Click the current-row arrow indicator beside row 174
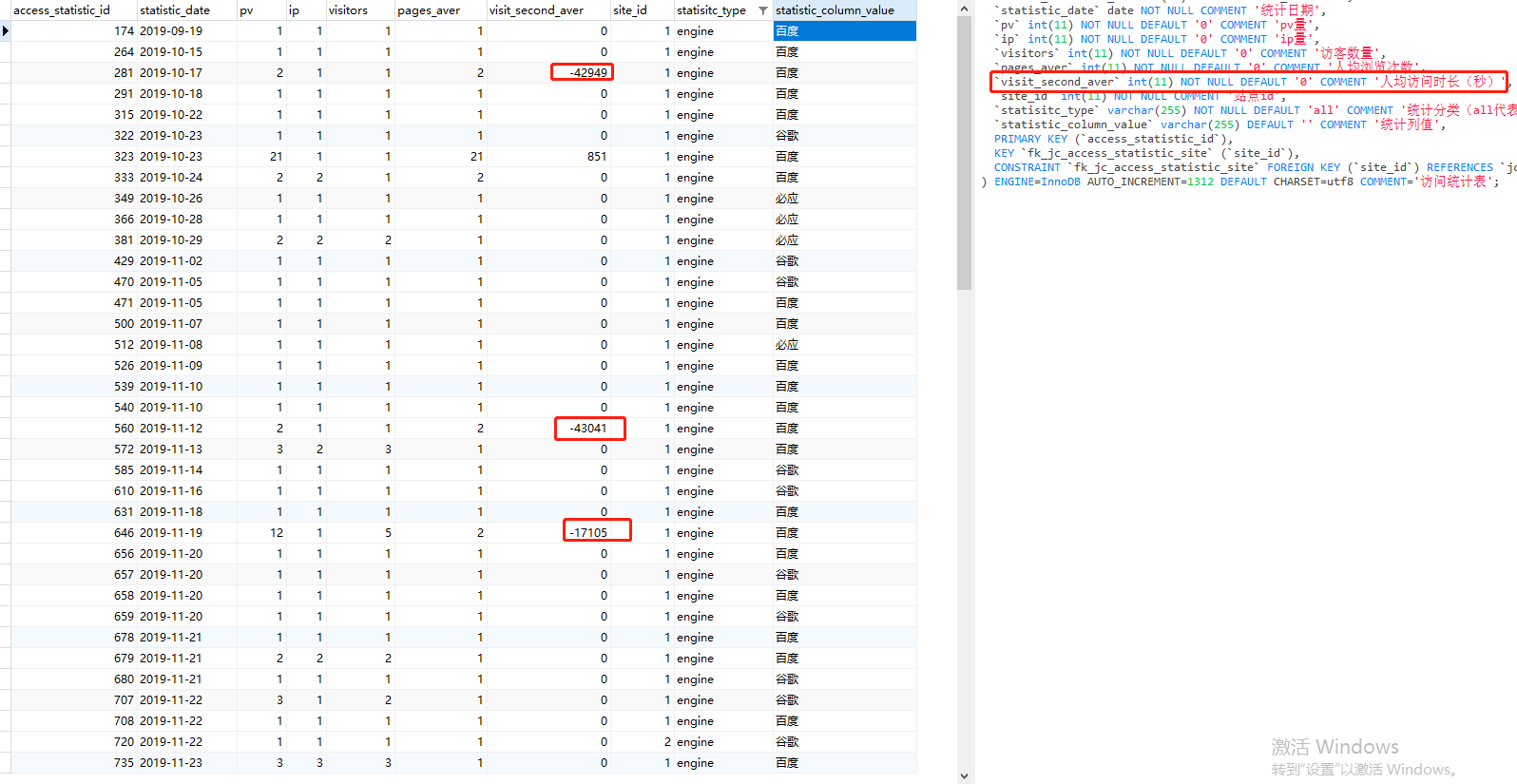 [x=6, y=31]
